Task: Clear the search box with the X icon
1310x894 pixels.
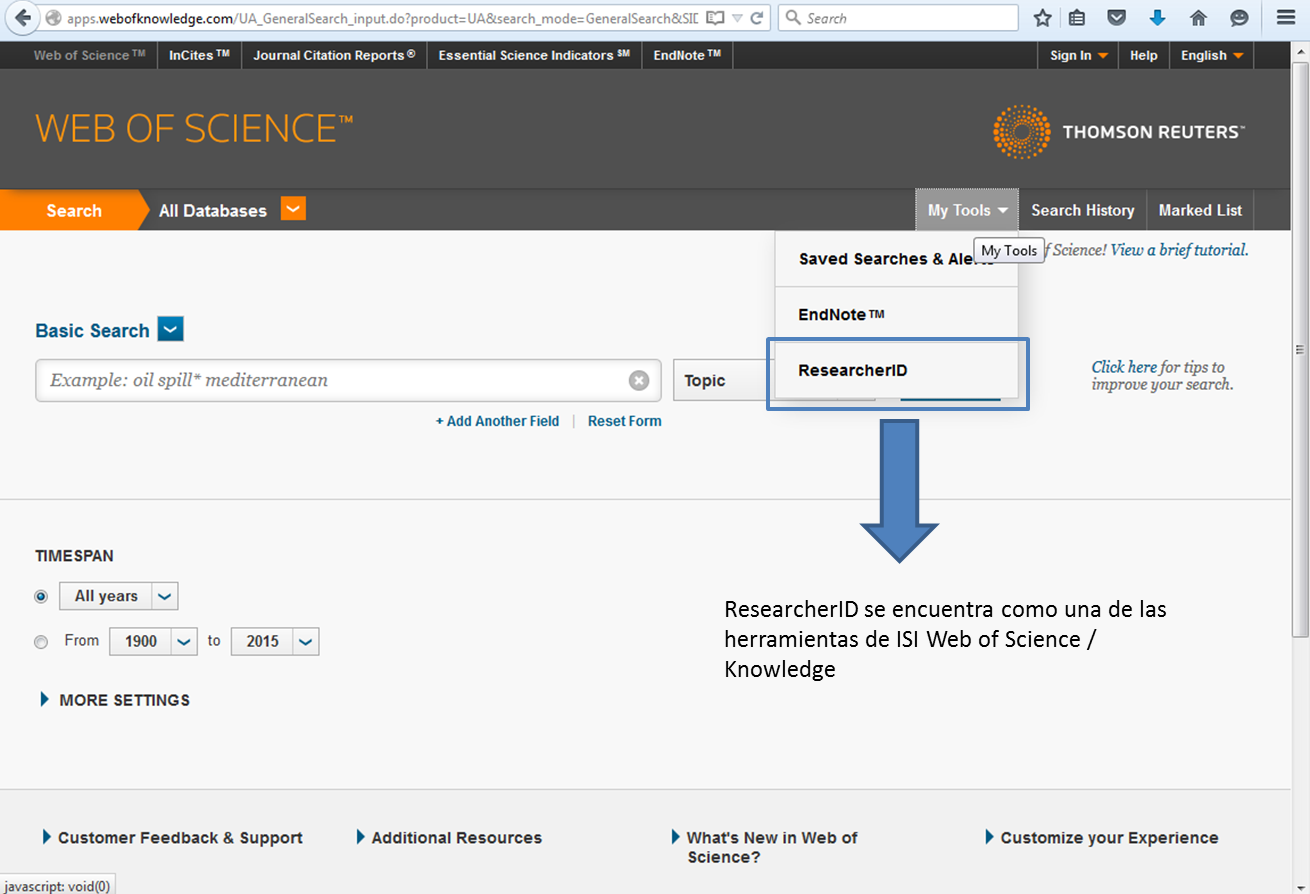Action: pos(639,380)
